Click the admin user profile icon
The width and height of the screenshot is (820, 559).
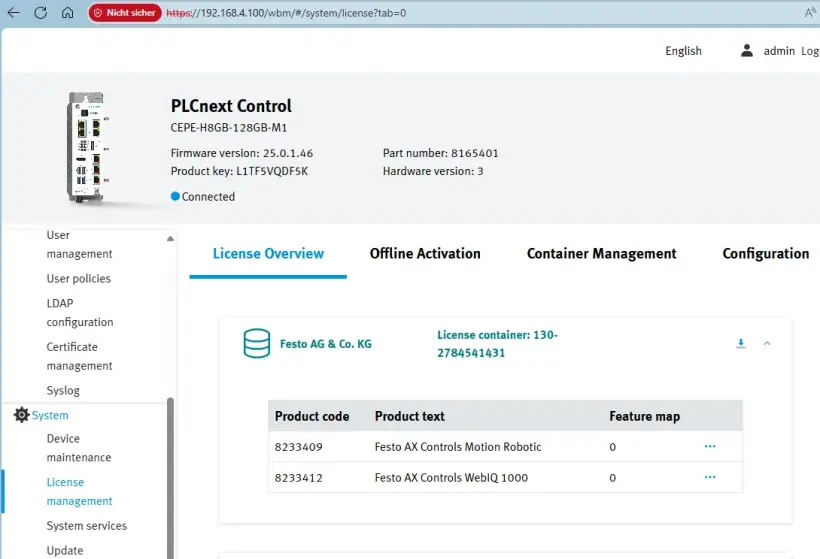point(747,50)
